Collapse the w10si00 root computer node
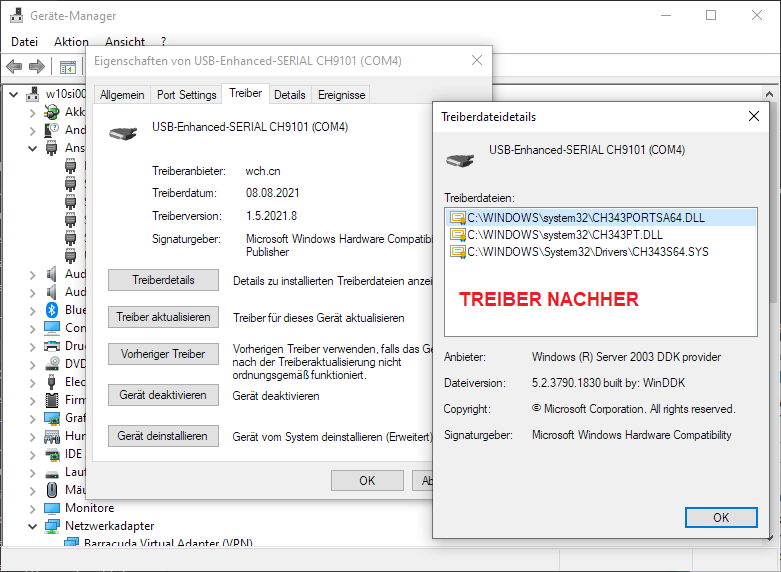The image size is (781, 572). click(x=13, y=94)
